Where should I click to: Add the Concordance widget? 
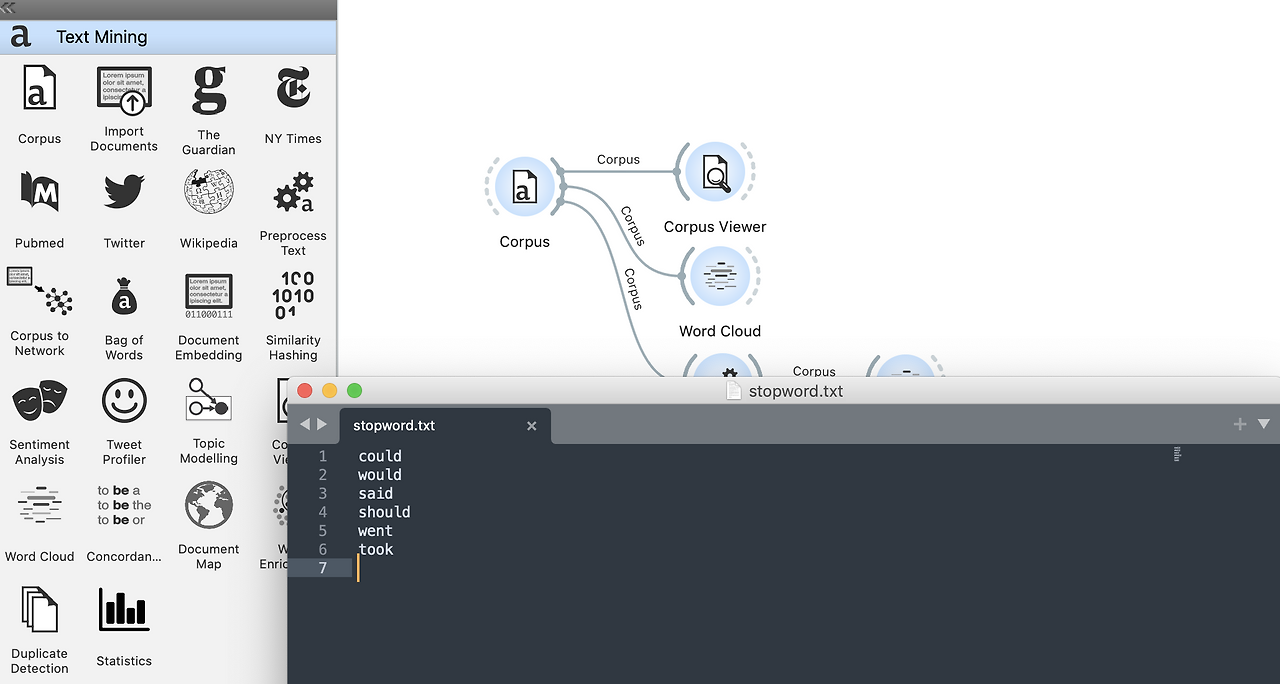124,524
